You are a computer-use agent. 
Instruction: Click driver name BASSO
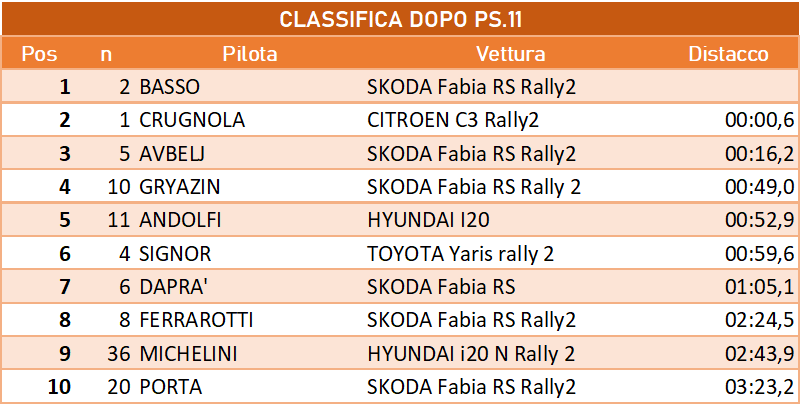click(x=169, y=87)
